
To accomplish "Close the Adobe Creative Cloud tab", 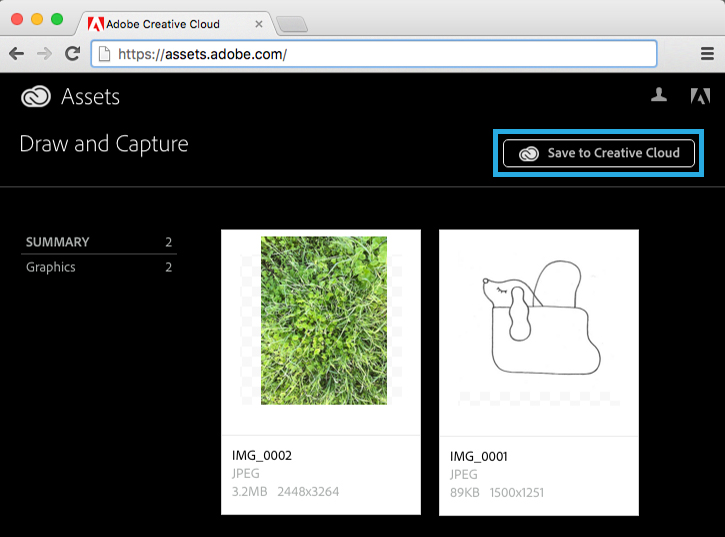I will pos(259,24).
